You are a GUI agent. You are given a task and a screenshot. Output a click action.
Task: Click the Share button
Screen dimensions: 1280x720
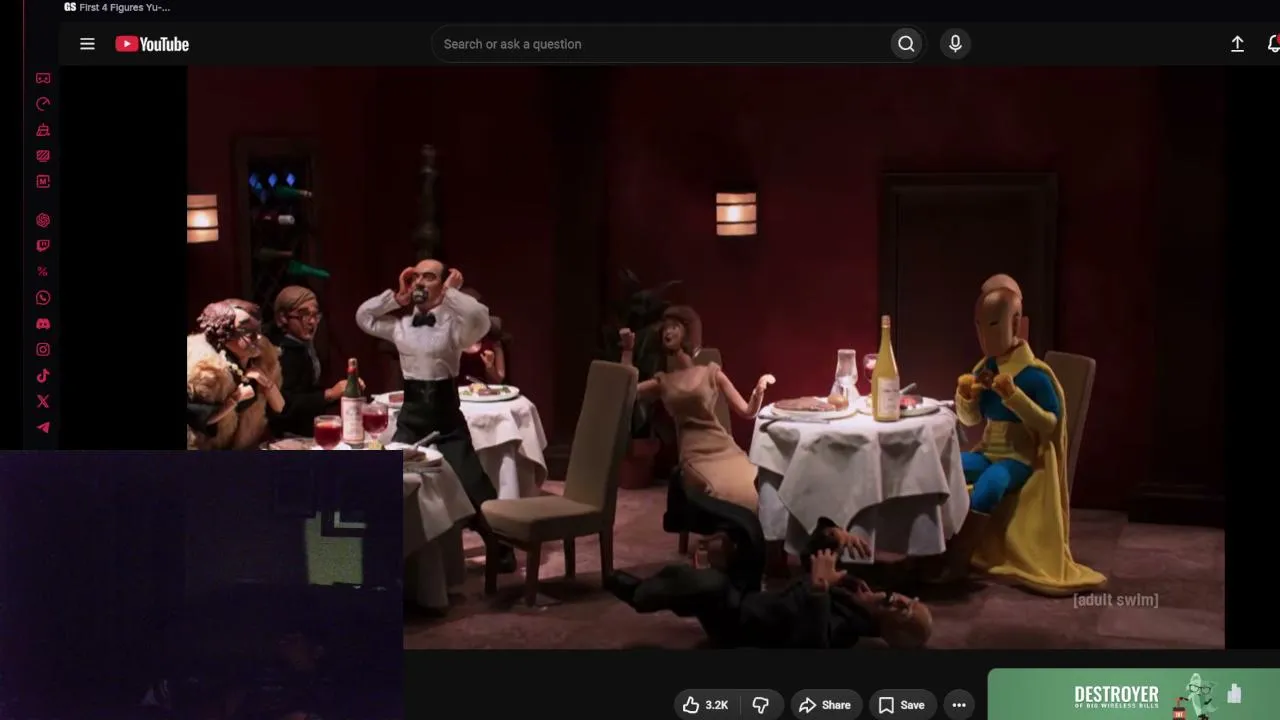click(825, 705)
